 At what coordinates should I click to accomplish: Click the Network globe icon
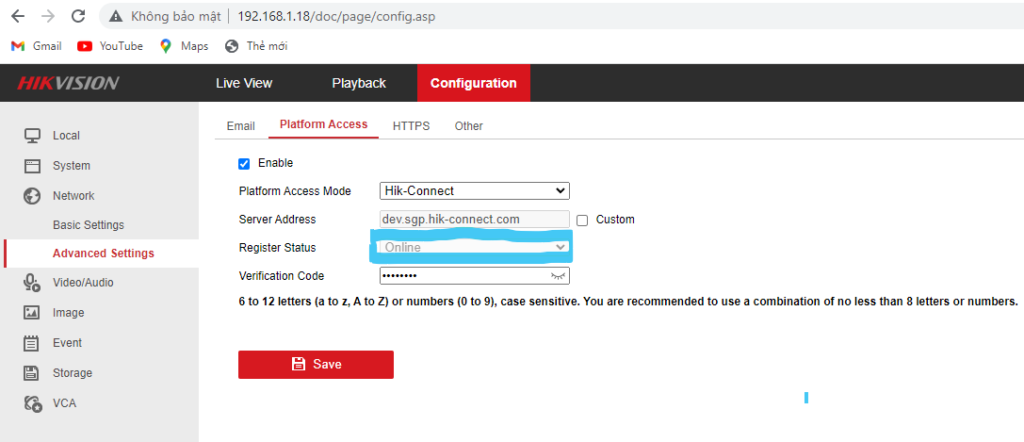point(32,196)
